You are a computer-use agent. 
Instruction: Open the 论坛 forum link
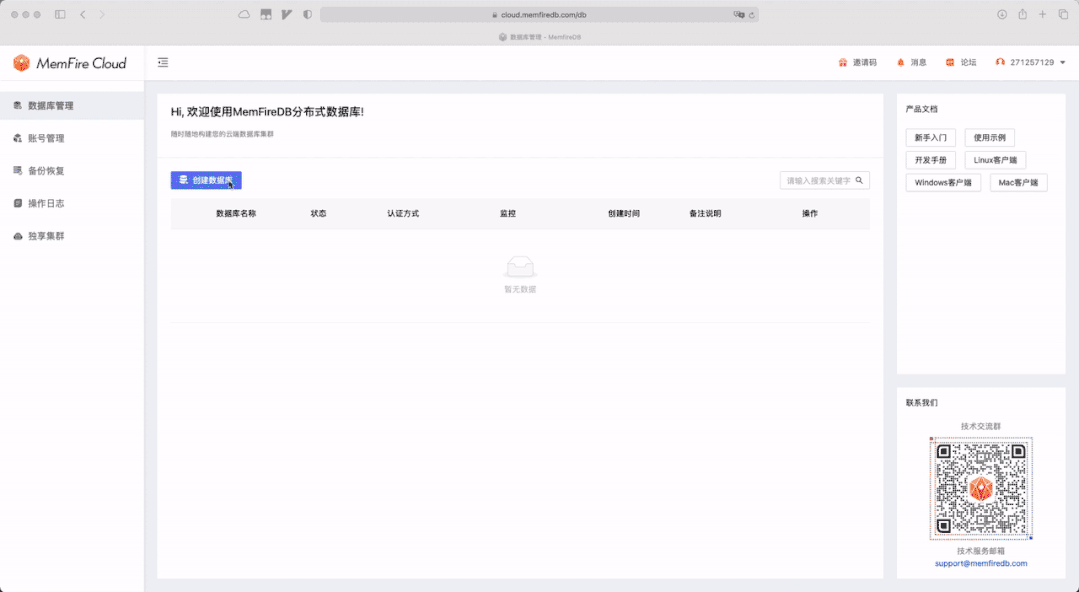click(961, 63)
